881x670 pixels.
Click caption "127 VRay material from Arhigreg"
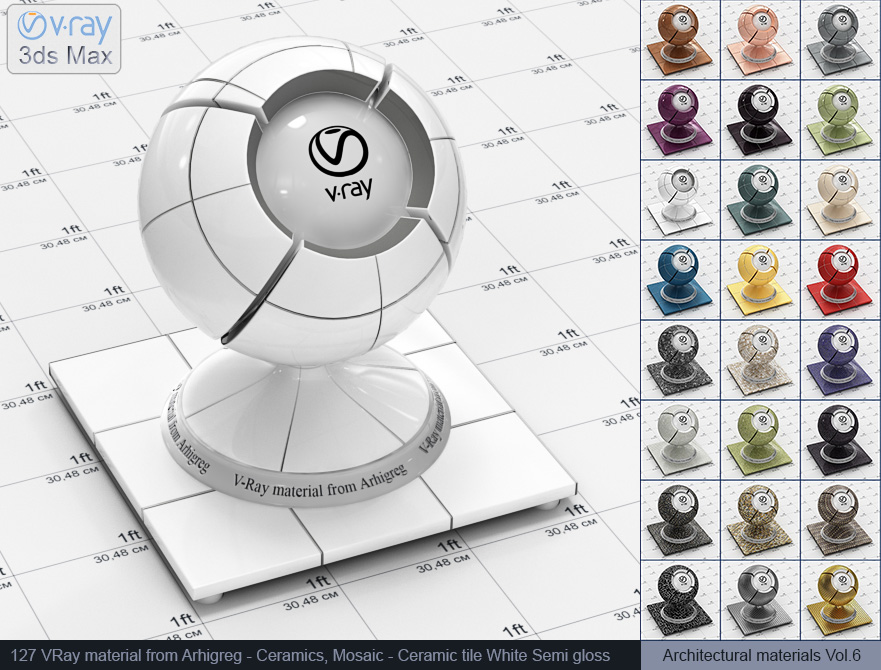pos(126,655)
